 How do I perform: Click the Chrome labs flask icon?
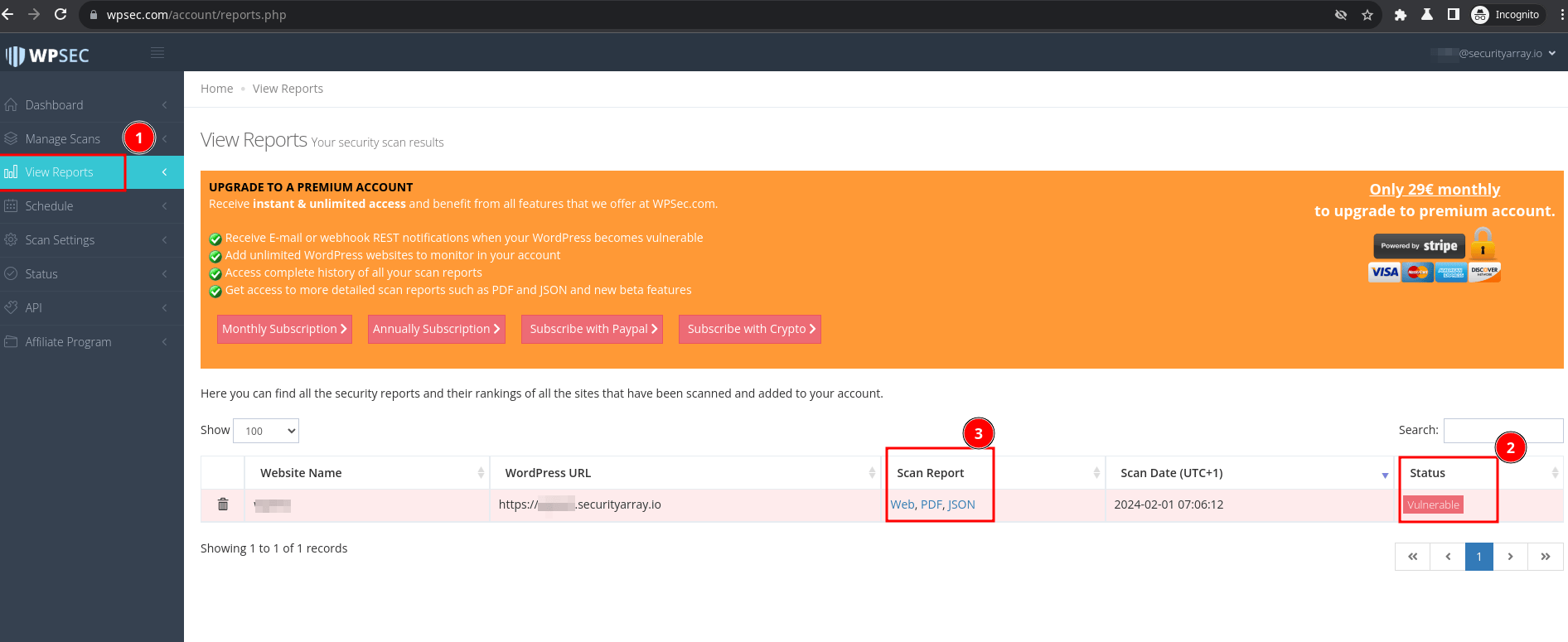[1427, 15]
